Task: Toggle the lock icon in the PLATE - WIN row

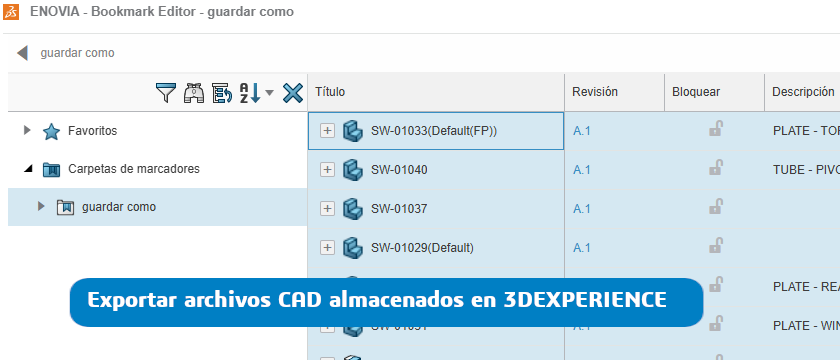Action: [716, 323]
